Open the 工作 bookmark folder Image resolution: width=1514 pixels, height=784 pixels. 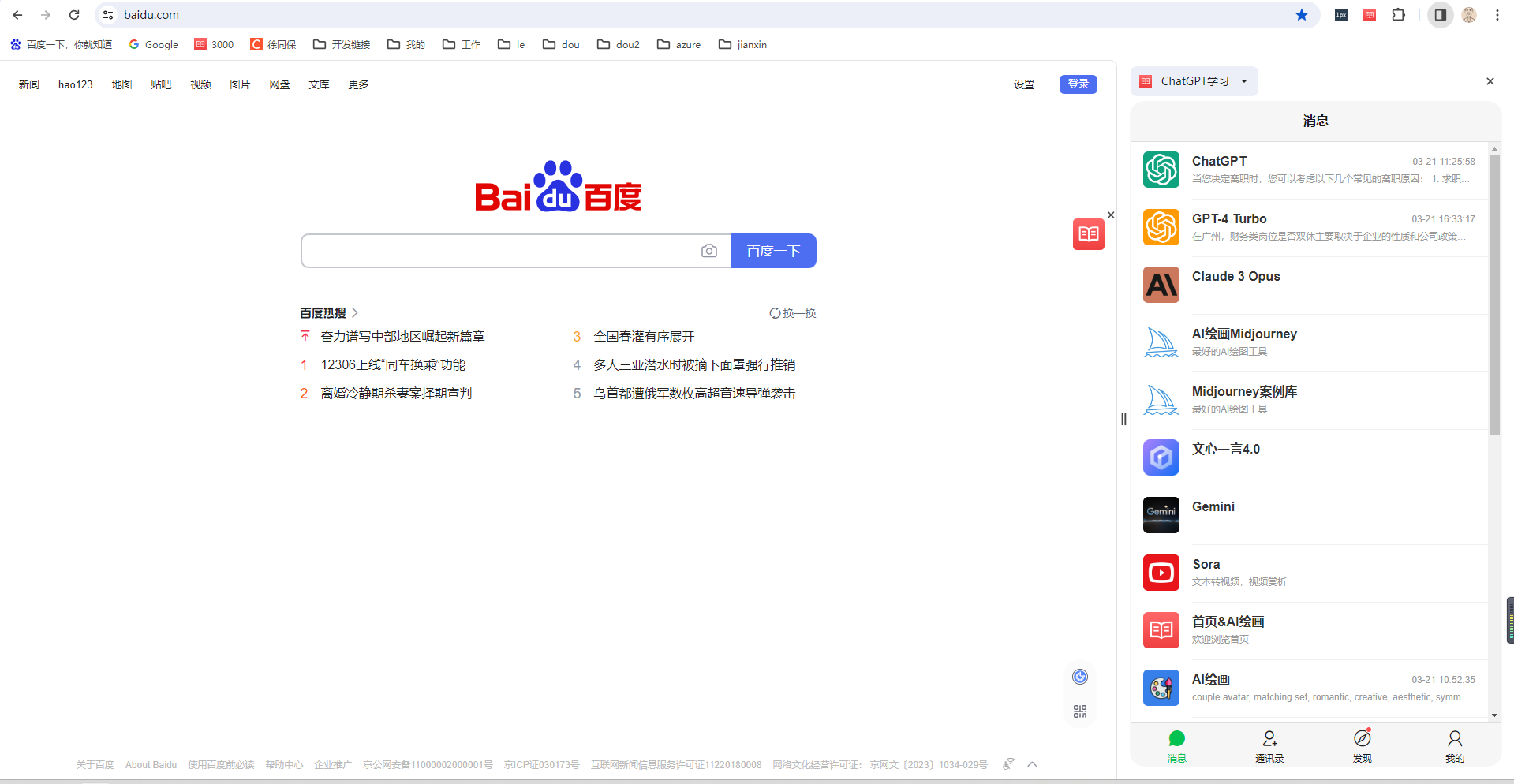[x=462, y=45]
